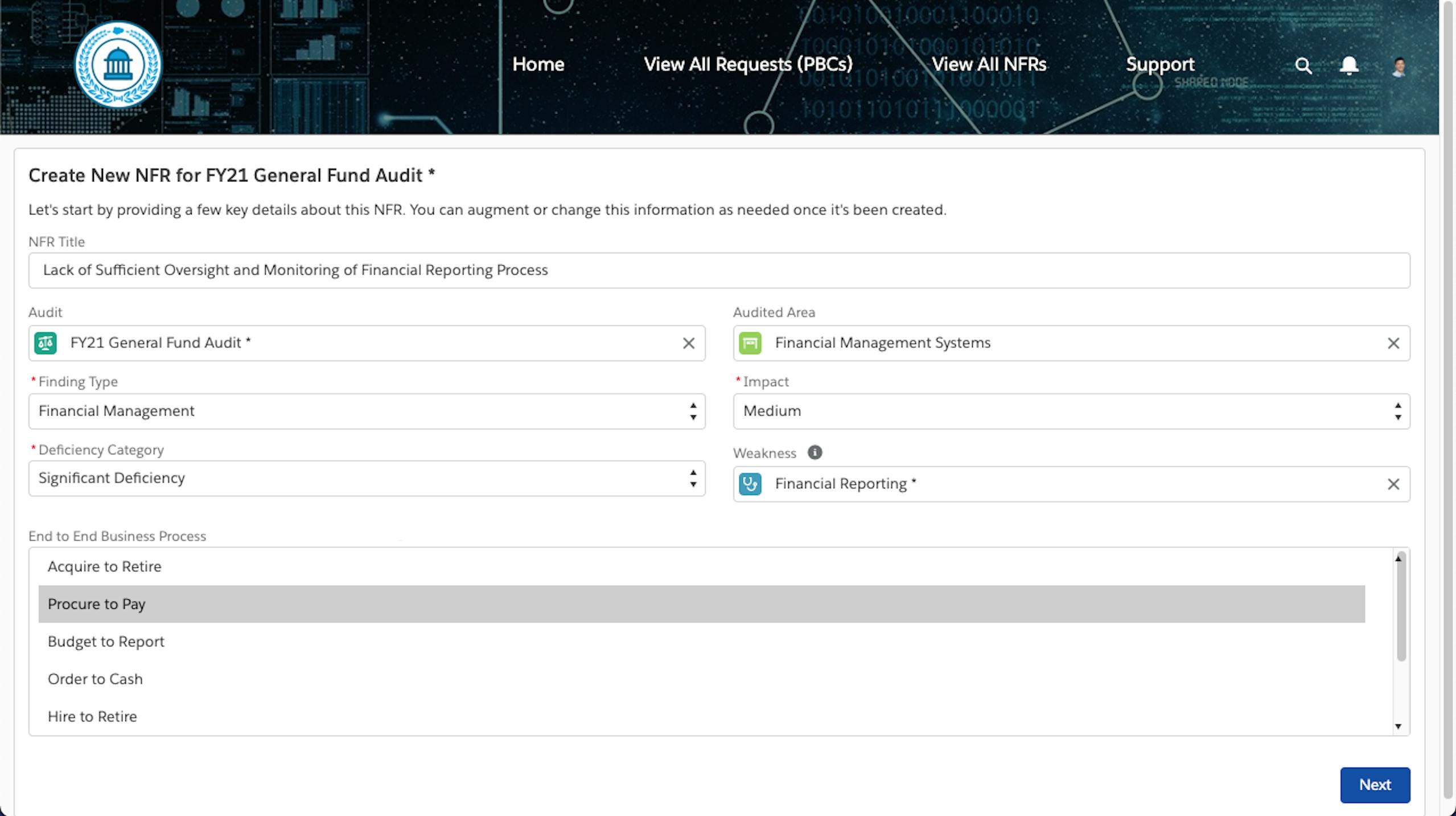Show the Weakness info tooltip icon
This screenshot has width=1456, height=816.
[x=815, y=452]
